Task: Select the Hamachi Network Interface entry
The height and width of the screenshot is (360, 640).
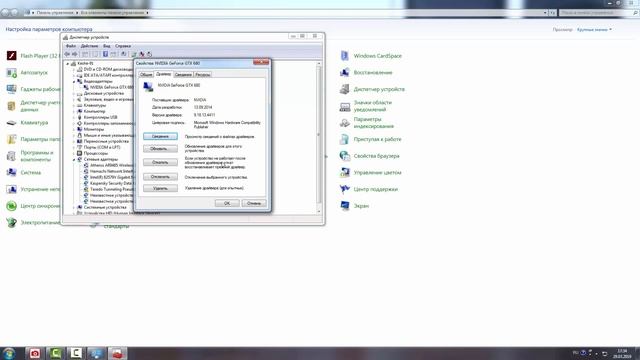Action: pos(109,171)
